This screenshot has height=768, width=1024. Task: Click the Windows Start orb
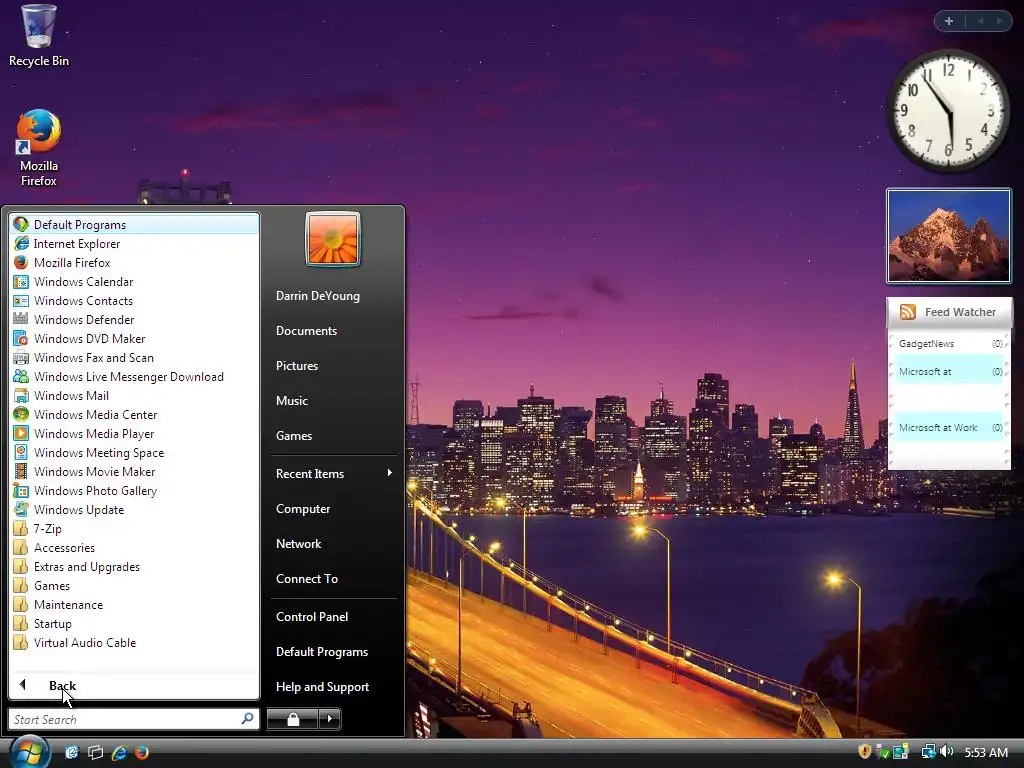click(29, 752)
